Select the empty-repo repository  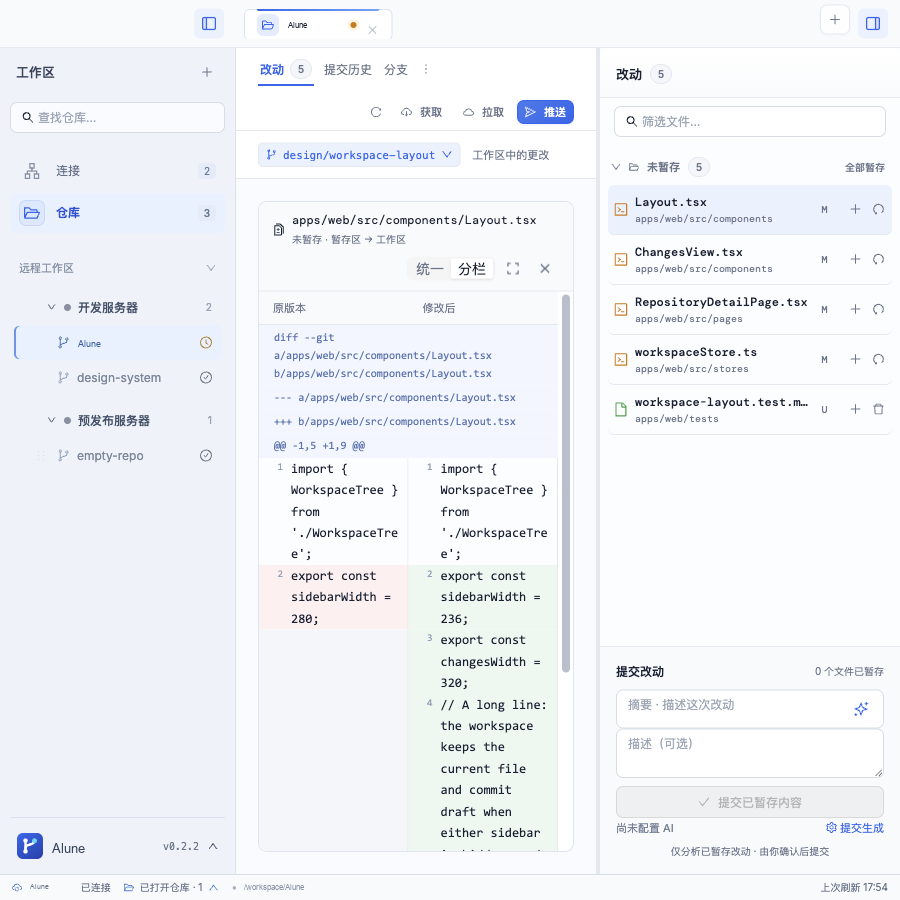118,456
